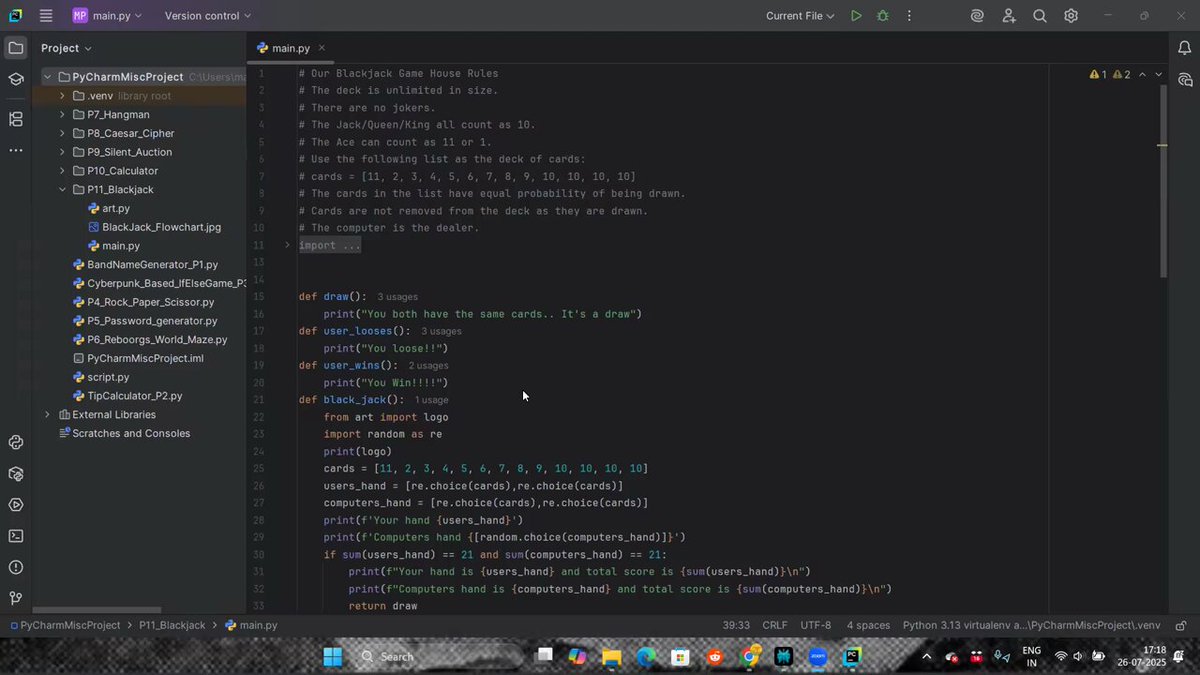Open More Actions vertical dots in toolbar

pyautogui.click(x=909, y=16)
